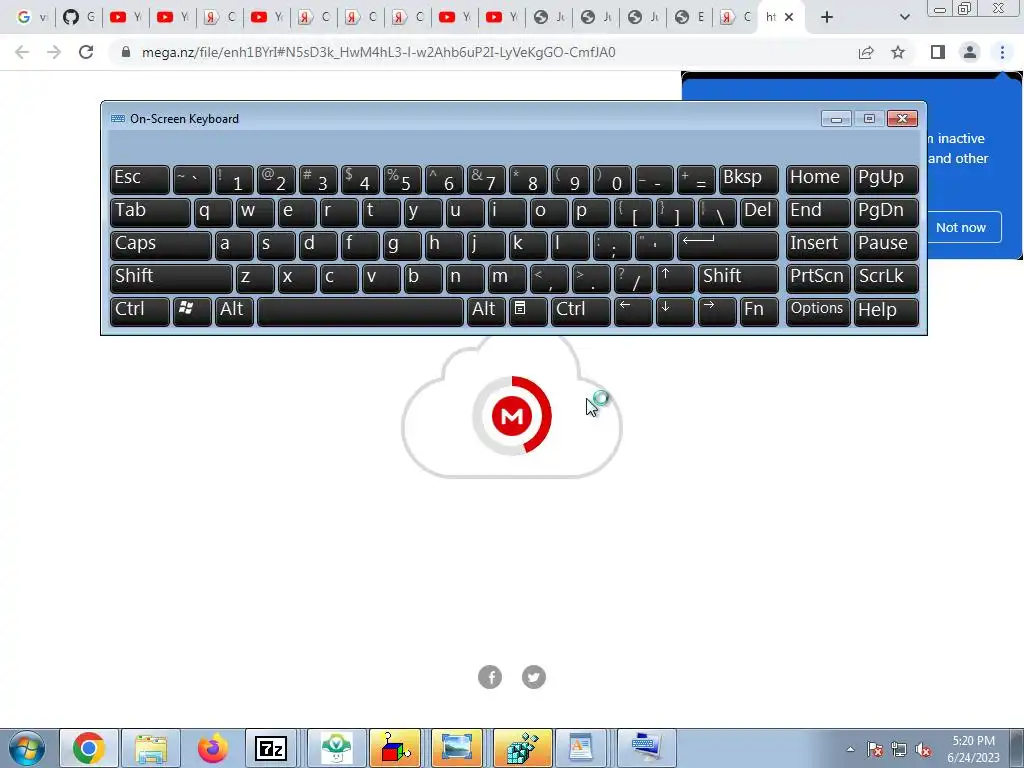1024x768 pixels.
Task: Open a new browser tab
Action: pos(827,17)
